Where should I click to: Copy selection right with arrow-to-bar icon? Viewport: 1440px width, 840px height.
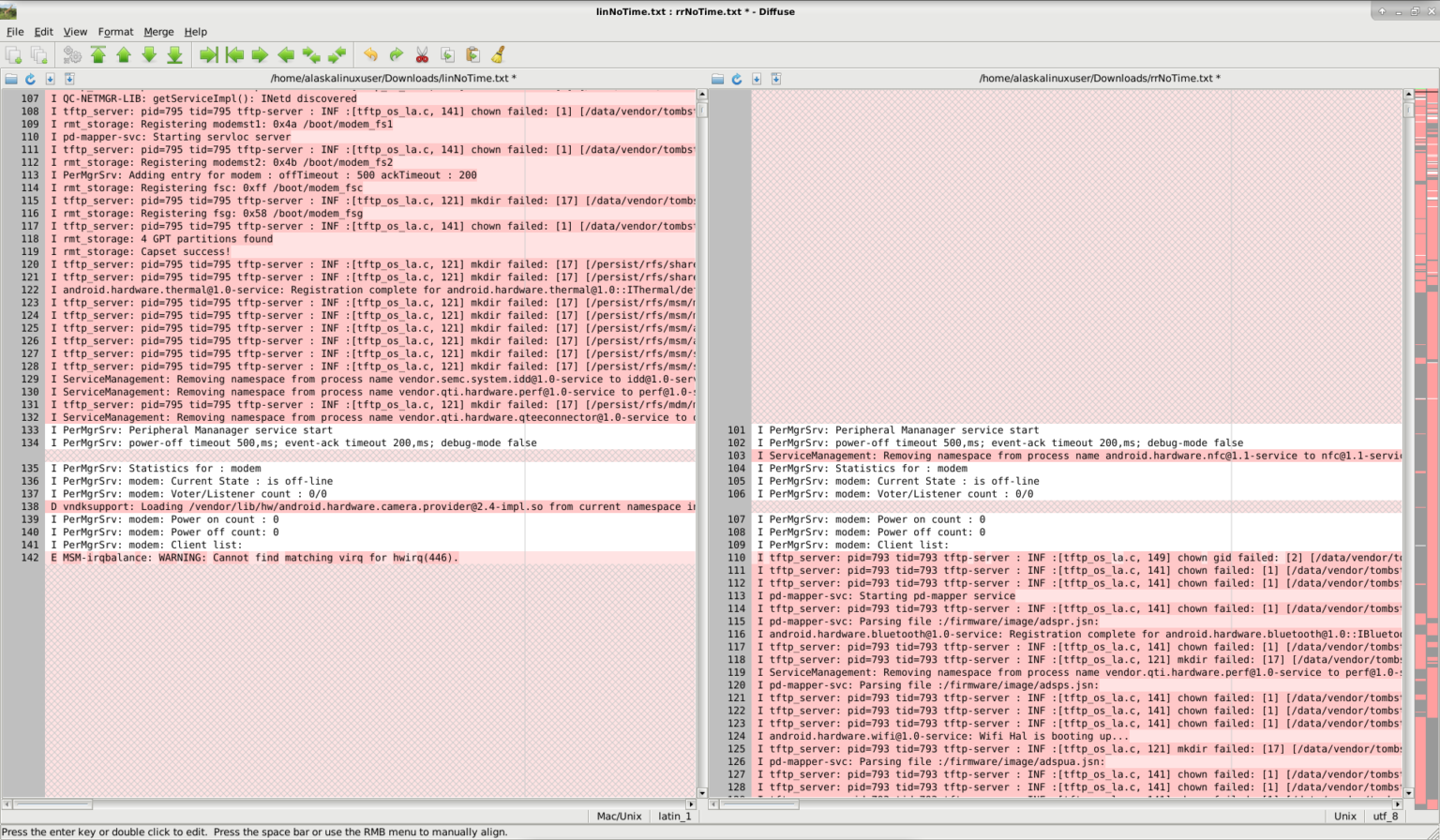pyautogui.click(x=208, y=55)
